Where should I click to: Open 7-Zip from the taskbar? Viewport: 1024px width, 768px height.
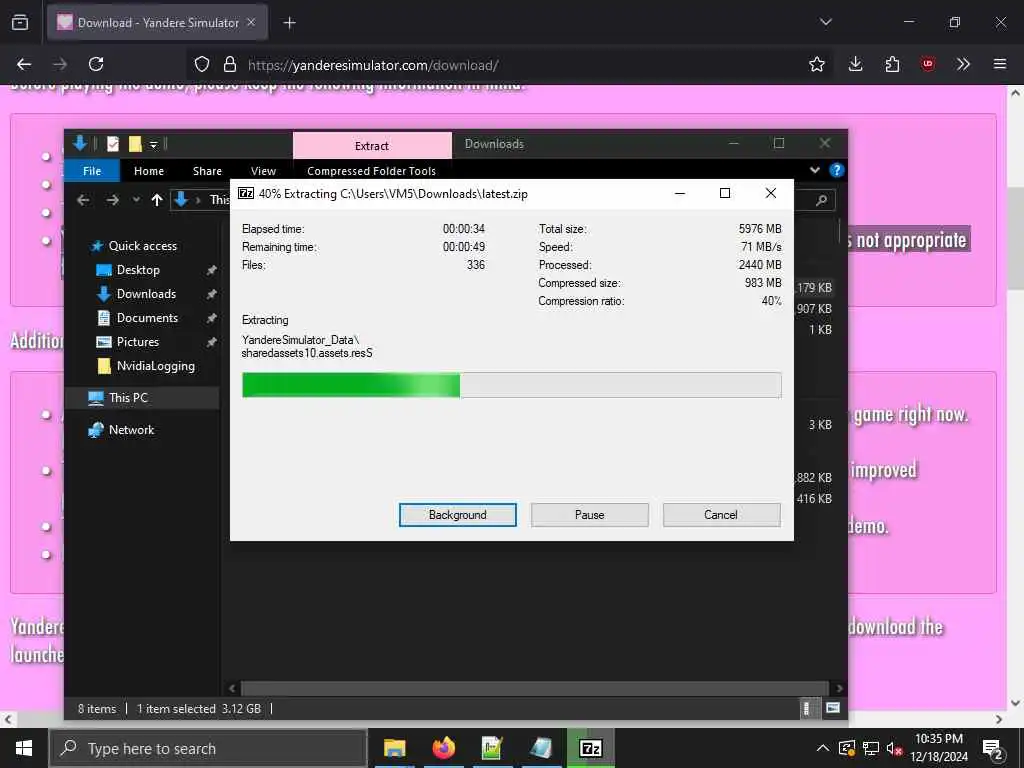pos(590,748)
